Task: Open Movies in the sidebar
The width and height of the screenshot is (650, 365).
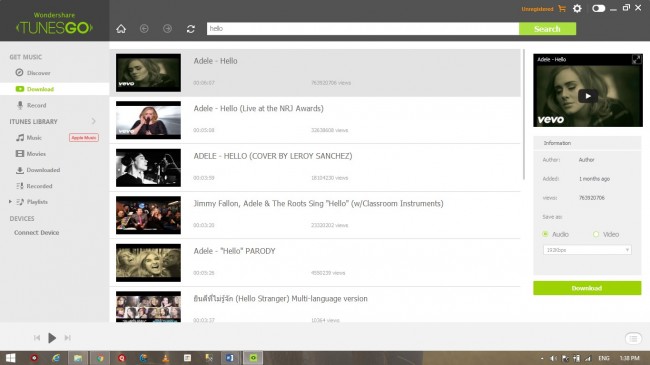Action: [x=36, y=153]
